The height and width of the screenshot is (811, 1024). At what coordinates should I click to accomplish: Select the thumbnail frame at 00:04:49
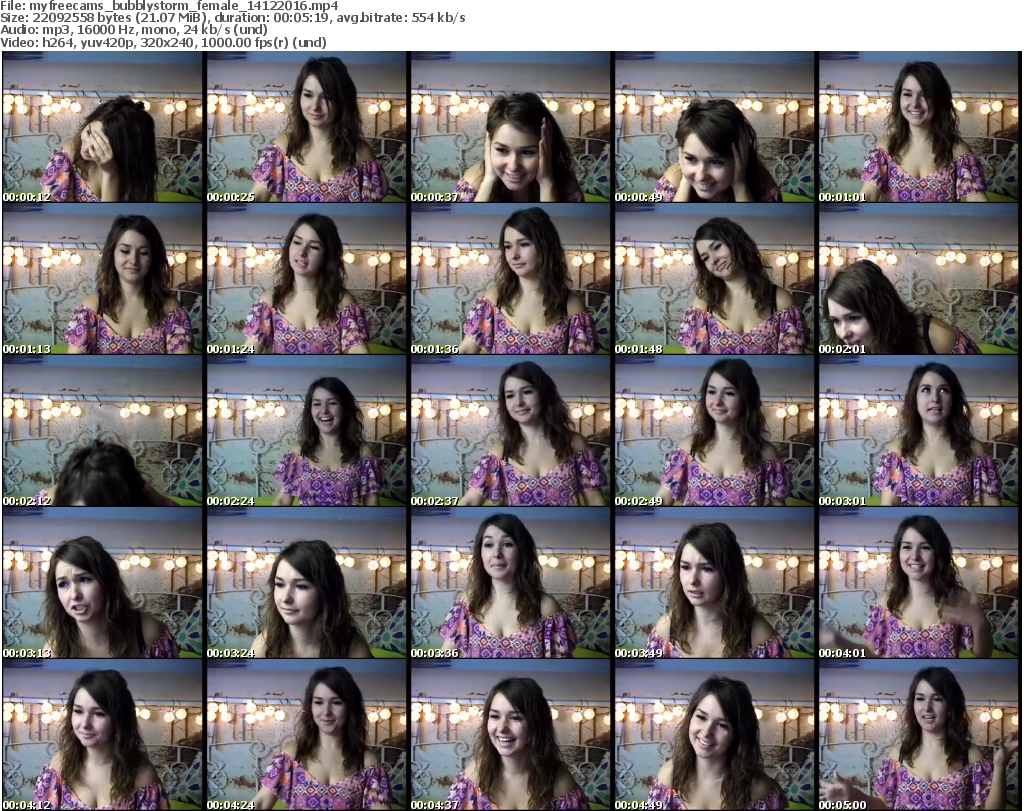pos(714,735)
